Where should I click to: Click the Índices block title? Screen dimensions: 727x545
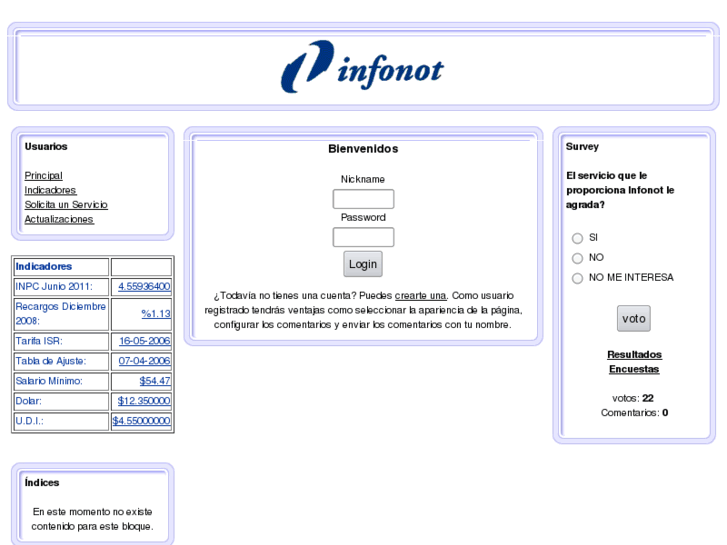click(42, 482)
